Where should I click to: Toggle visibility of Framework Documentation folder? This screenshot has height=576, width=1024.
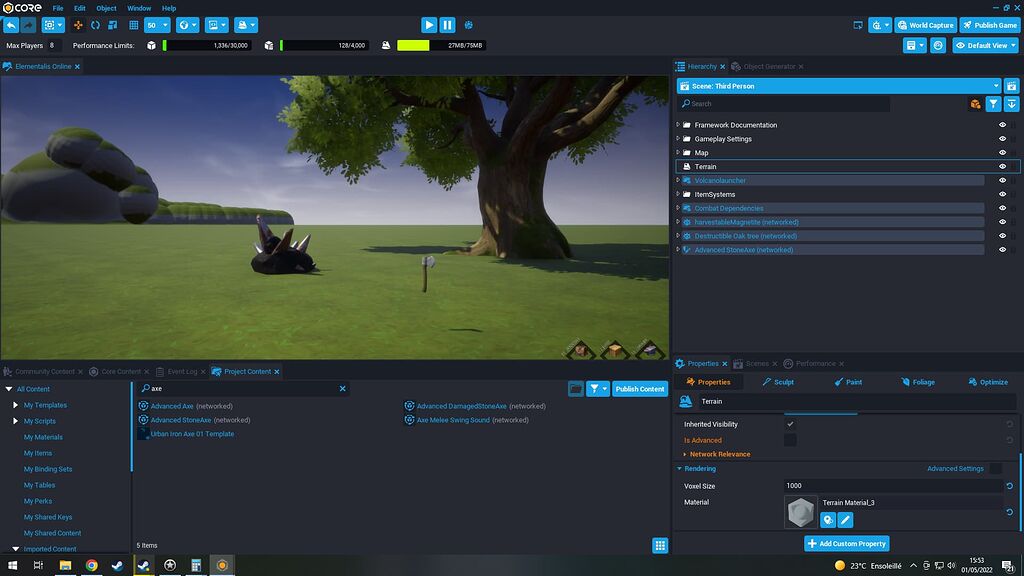1002,125
